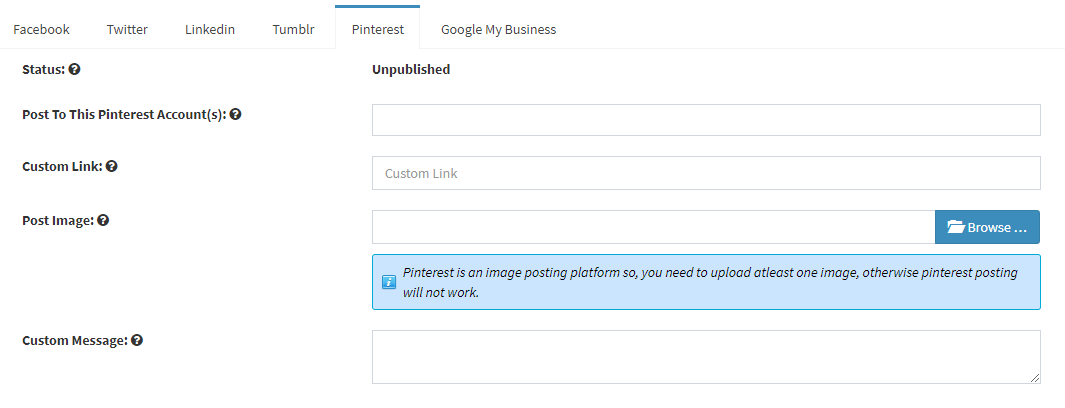Screen dimensions: 1065x408
Task: Open the Twitter tab
Action: pos(127,30)
